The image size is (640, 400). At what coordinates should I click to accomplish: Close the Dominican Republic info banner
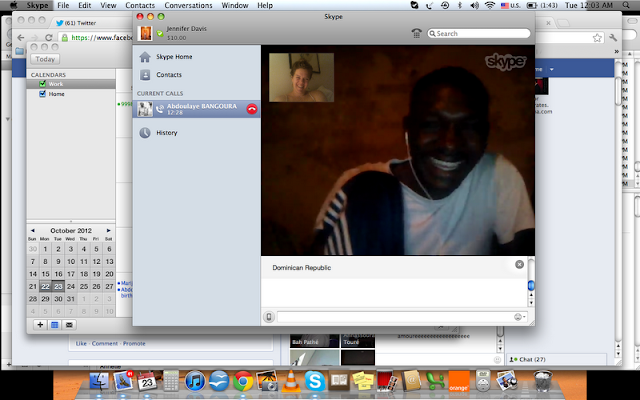pyautogui.click(x=519, y=264)
